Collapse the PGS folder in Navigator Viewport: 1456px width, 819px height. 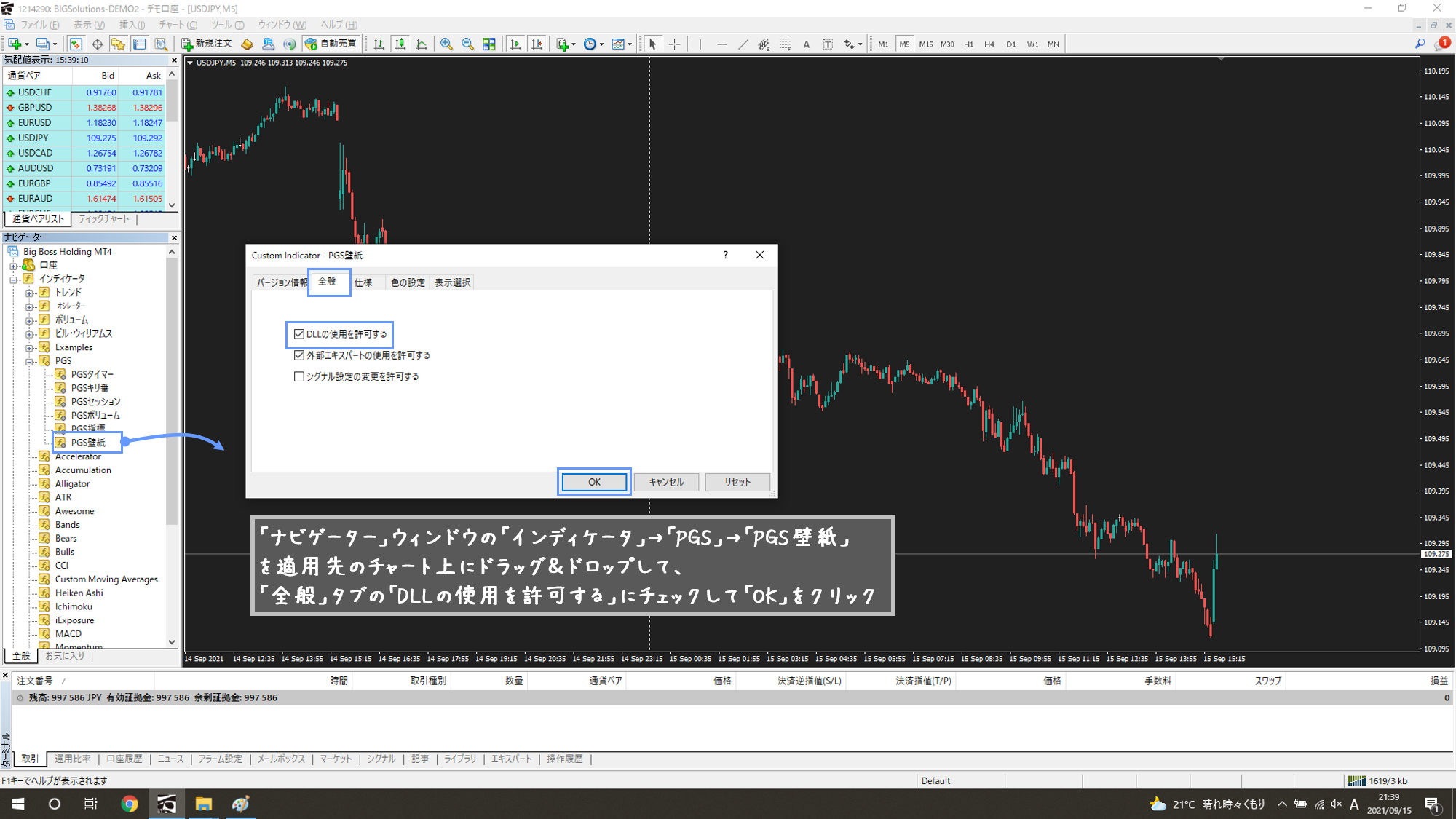[29, 361]
